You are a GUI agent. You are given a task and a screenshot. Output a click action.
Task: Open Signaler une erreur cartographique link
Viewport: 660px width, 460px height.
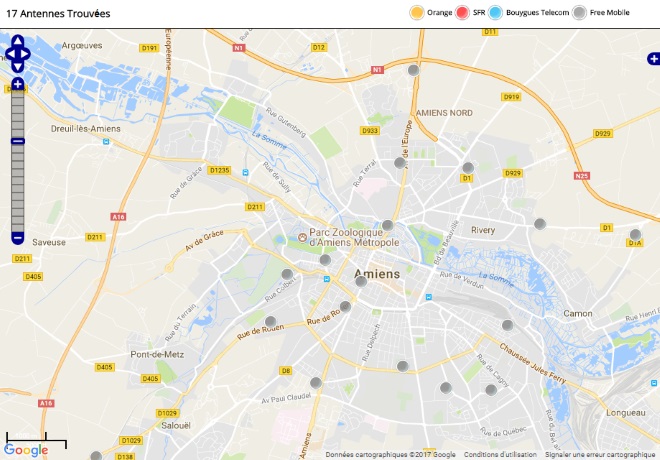coord(600,455)
